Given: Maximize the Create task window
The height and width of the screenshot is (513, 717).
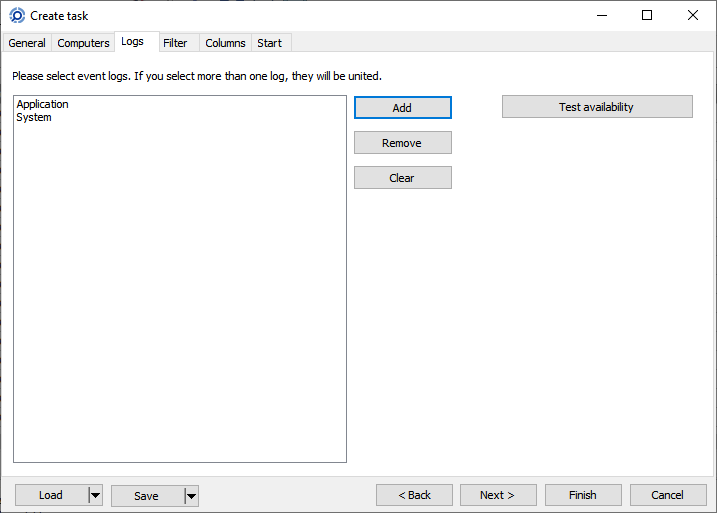Looking at the screenshot, I should pyautogui.click(x=647, y=16).
